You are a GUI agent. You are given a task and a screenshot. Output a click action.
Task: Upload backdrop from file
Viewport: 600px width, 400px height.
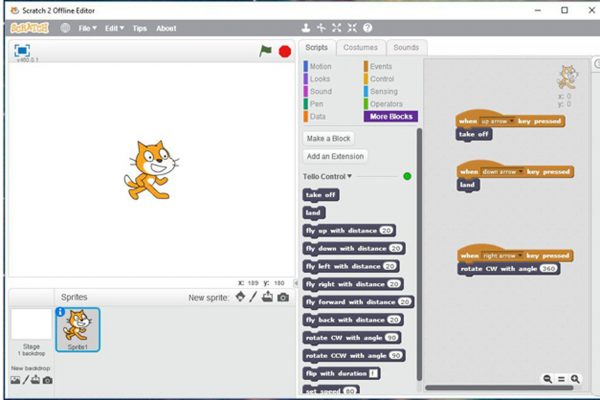point(36,380)
